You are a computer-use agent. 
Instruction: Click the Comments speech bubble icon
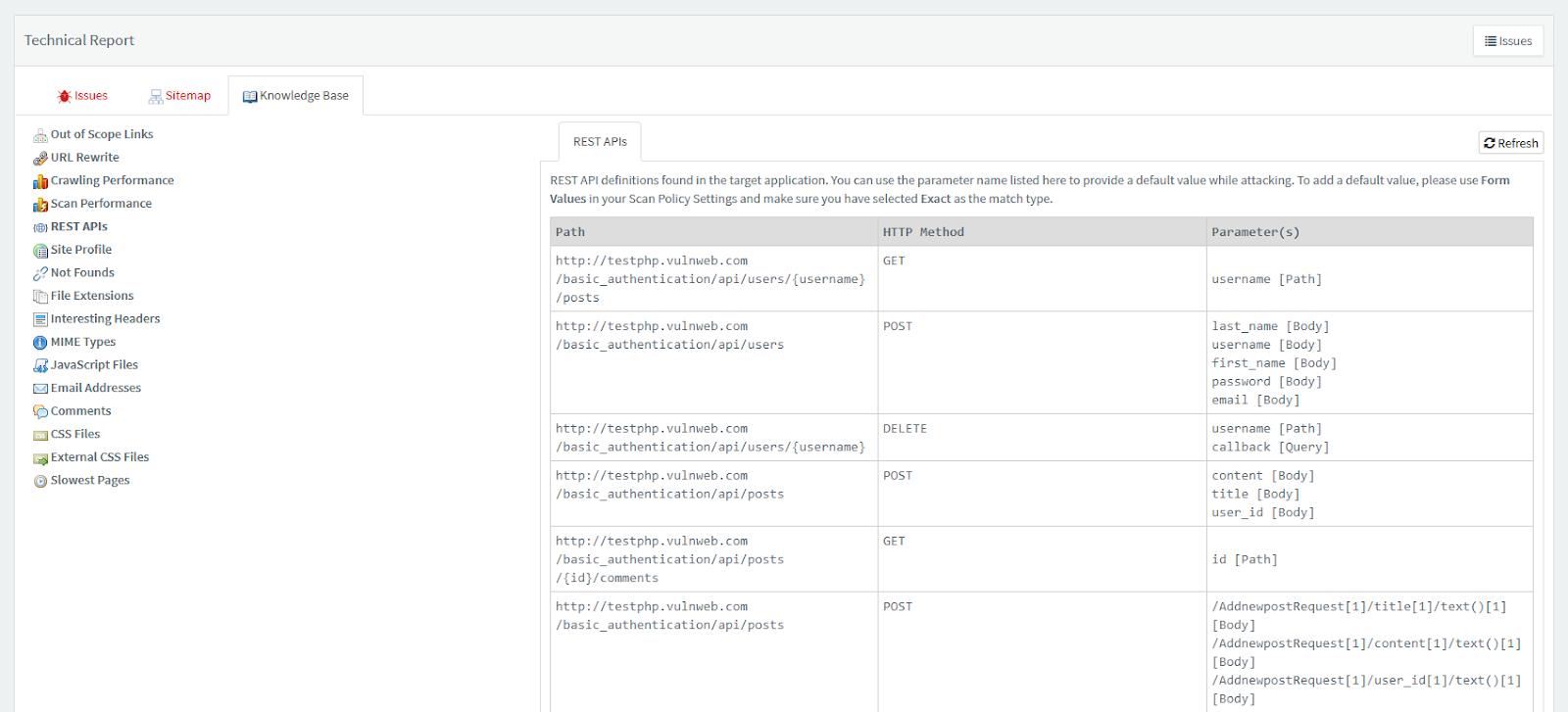coord(40,411)
